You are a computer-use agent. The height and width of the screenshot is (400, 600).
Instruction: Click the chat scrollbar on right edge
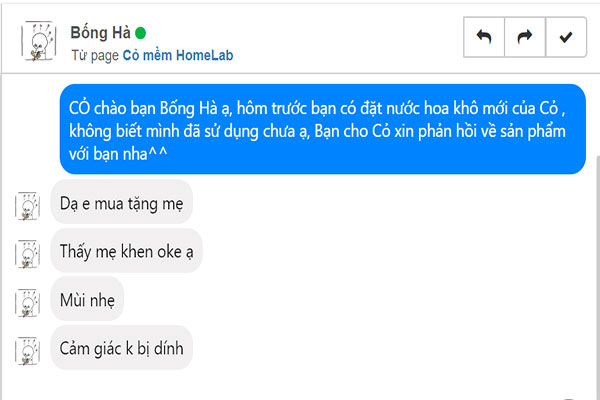(598, 276)
